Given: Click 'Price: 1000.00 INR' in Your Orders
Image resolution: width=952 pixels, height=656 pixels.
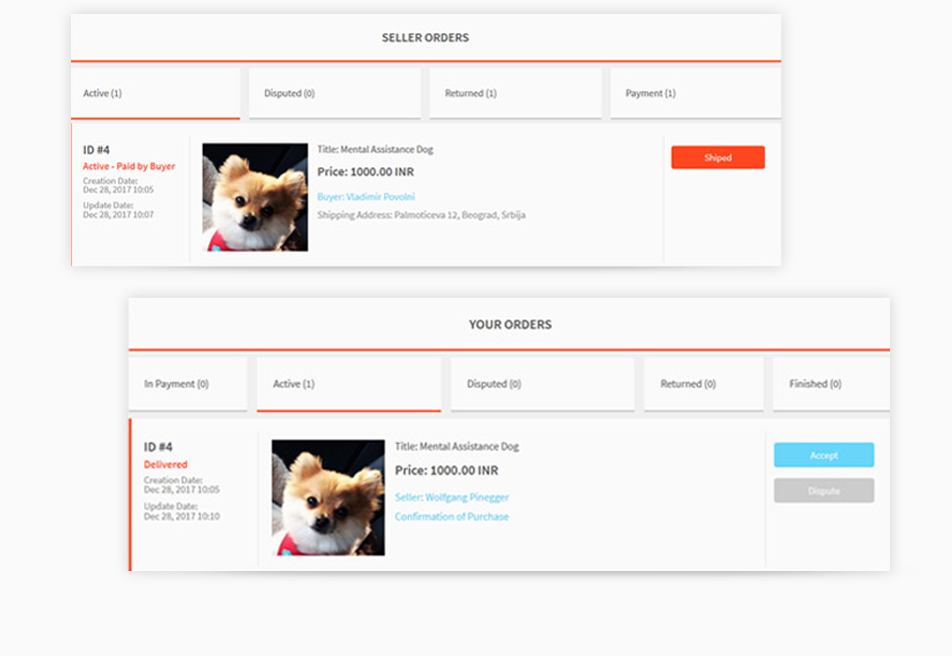Looking at the screenshot, I should [x=447, y=471].
